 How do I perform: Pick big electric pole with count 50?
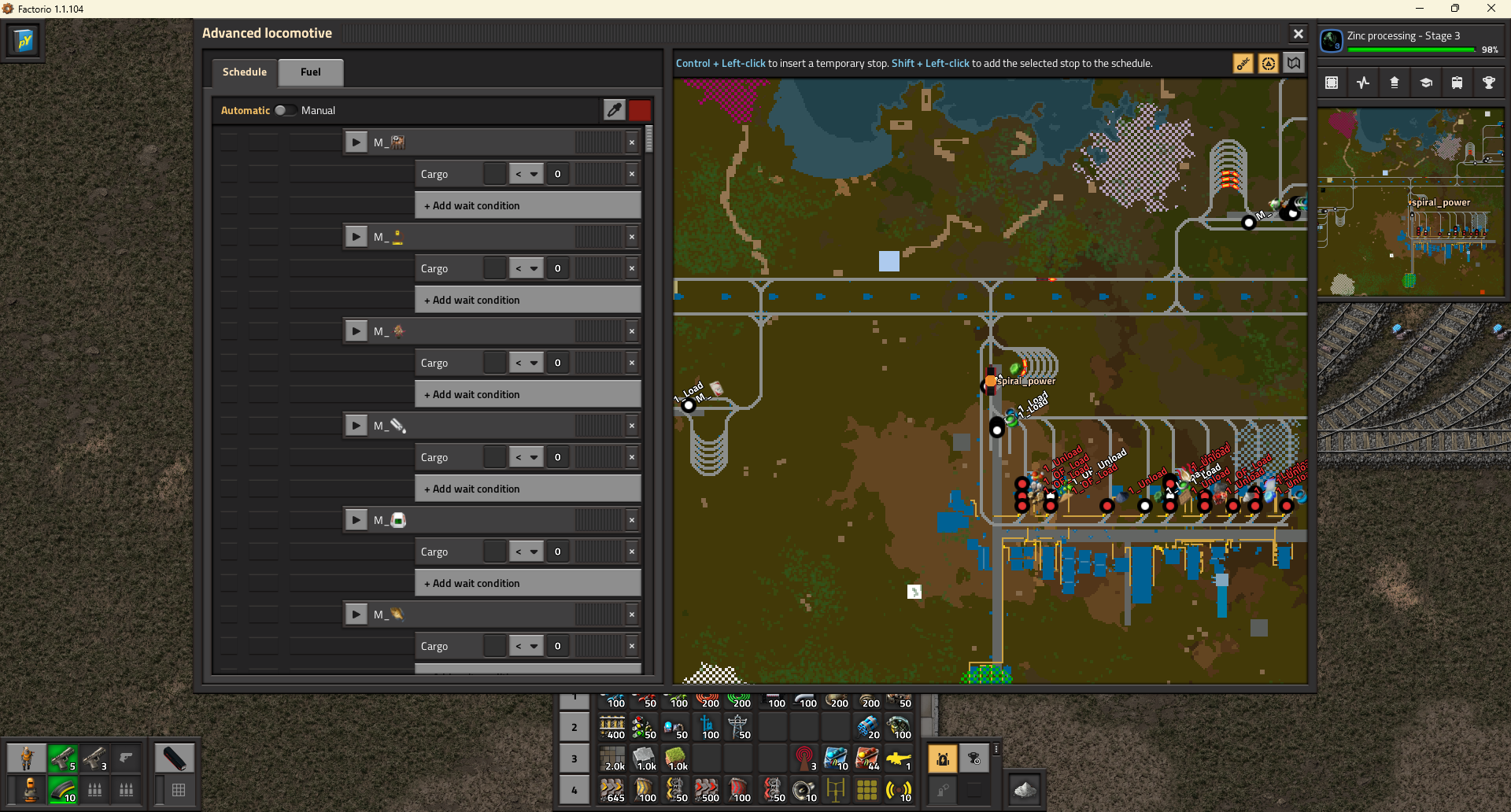(738, 727)
